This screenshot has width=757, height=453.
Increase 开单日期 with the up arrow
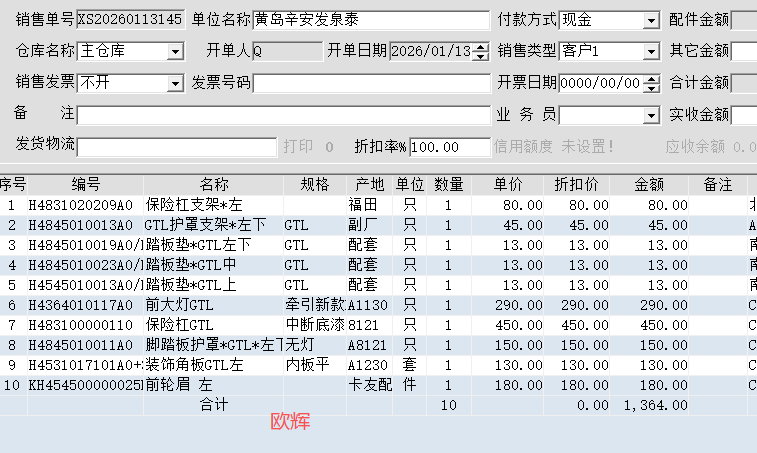click(x=481, y=47)
